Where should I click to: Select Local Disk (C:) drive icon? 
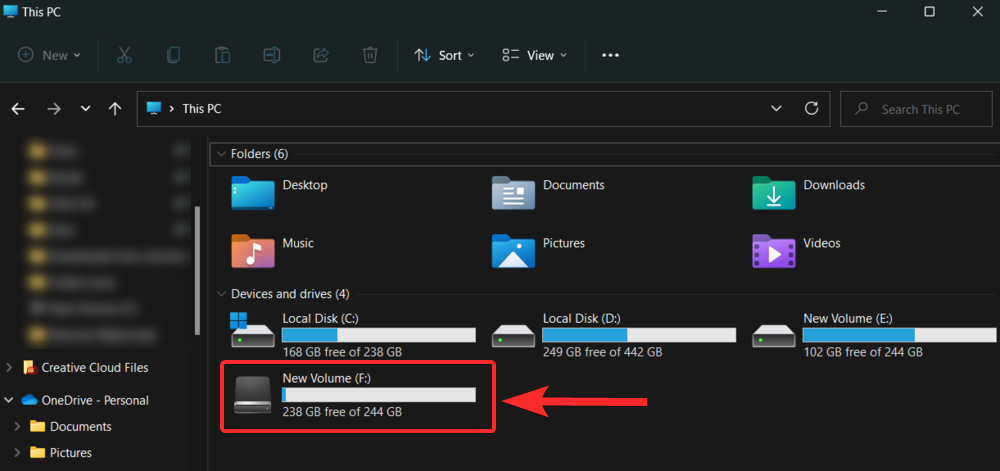pyautogui.click(x=253, y=331)
